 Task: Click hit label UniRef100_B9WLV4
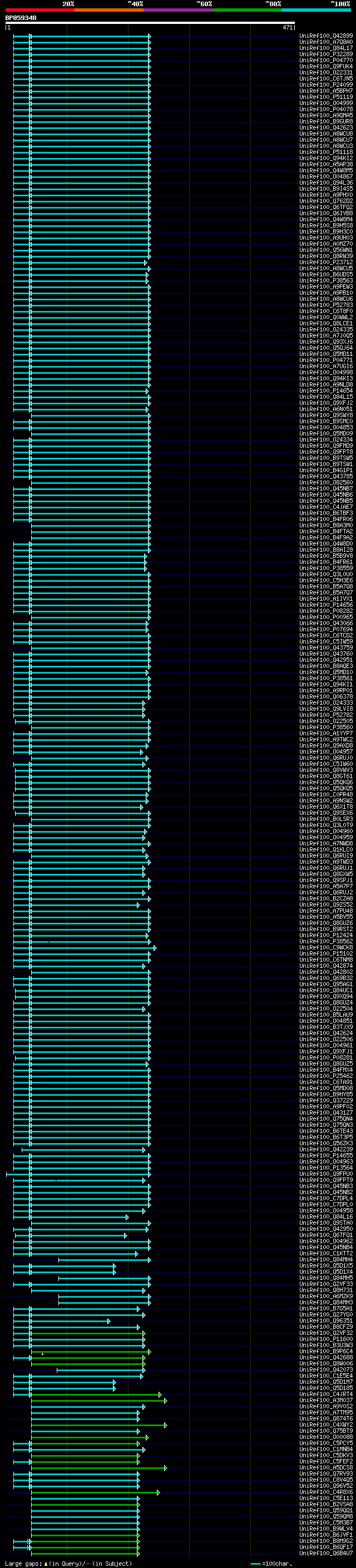tap(326, 1529)
